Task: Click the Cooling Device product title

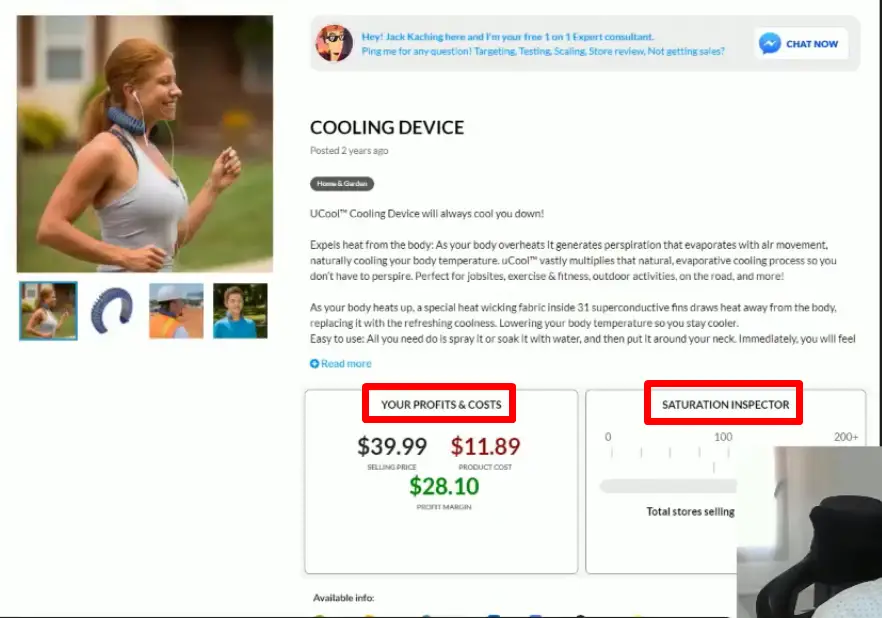Action: point(387,128)
